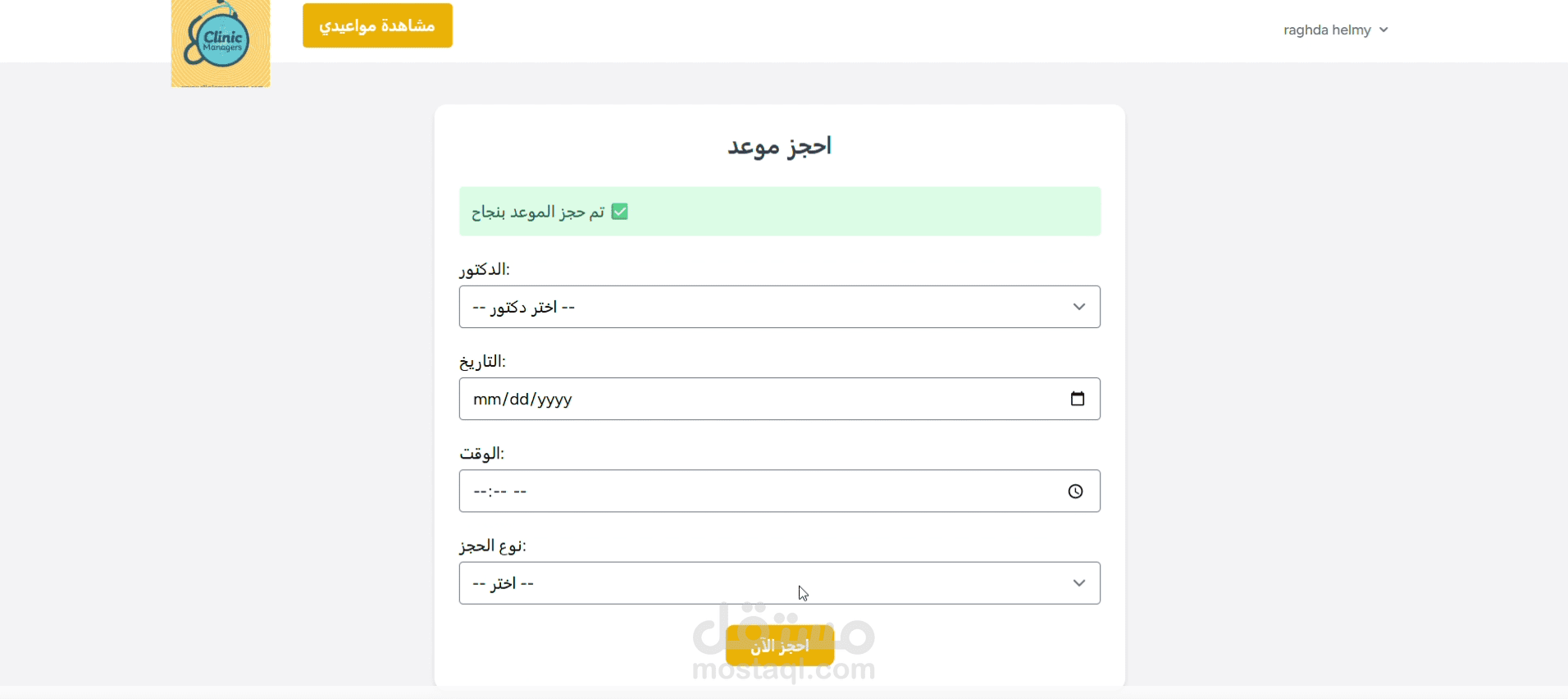The height and width of the screenshot is (699, 1568).
Task: Open the booking type dropdown showing "-- اختر --"
Action: click(x=779, y=583)
